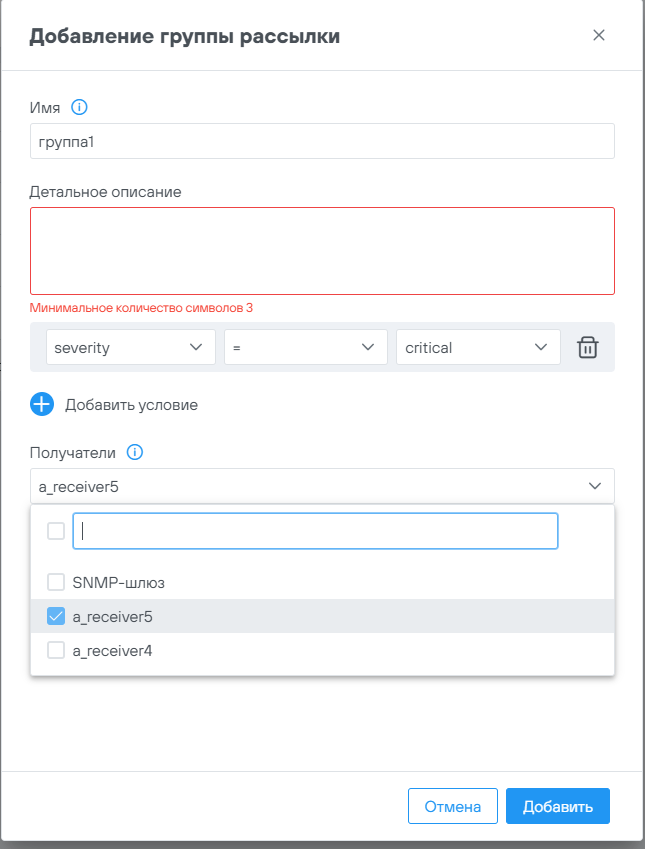
Task: Focus the Имя text field
Action: pyautogui.click(x=322, y=141)
